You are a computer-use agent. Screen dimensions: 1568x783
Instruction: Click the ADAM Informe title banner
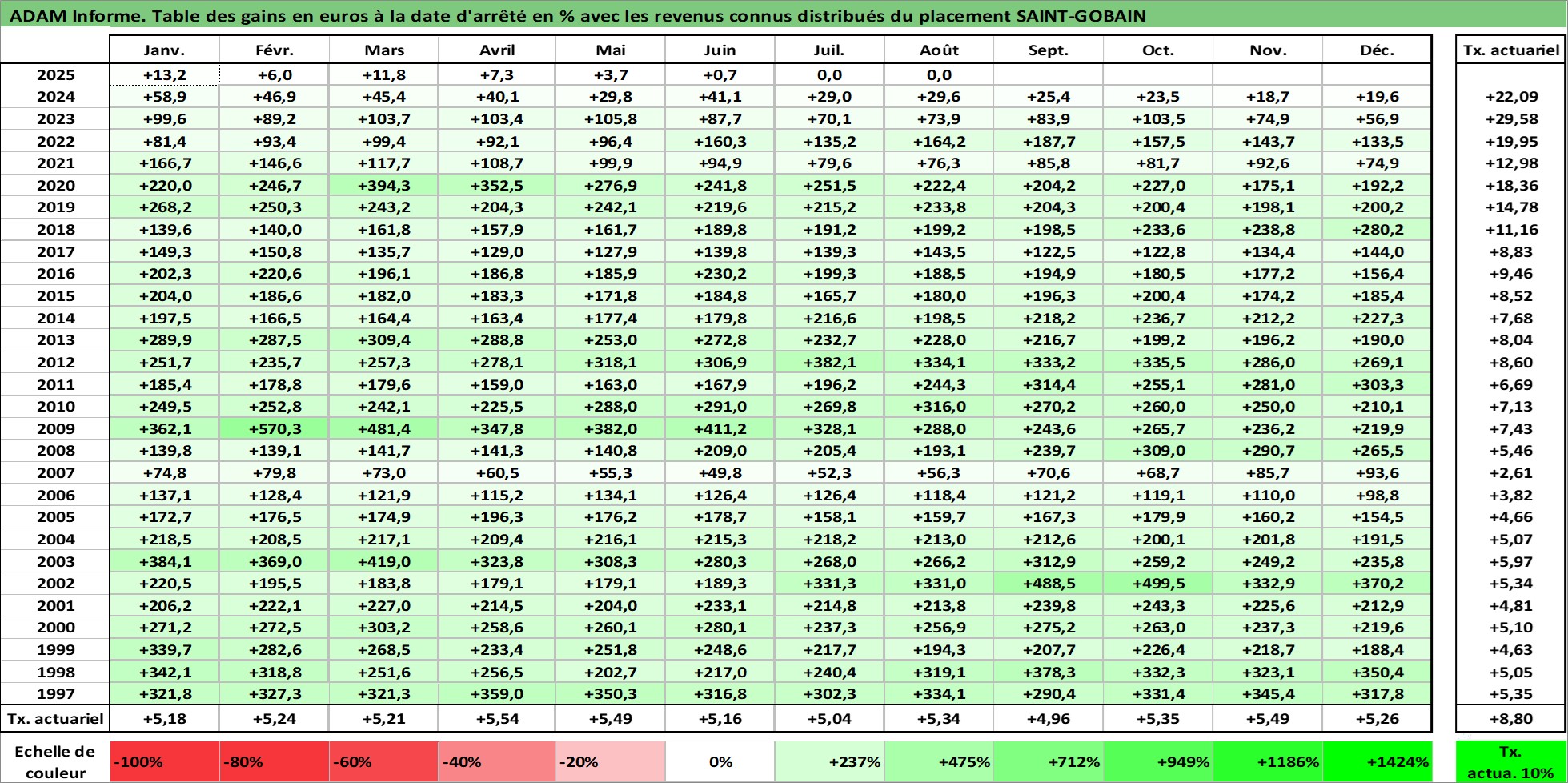click(x=784, y=15)
